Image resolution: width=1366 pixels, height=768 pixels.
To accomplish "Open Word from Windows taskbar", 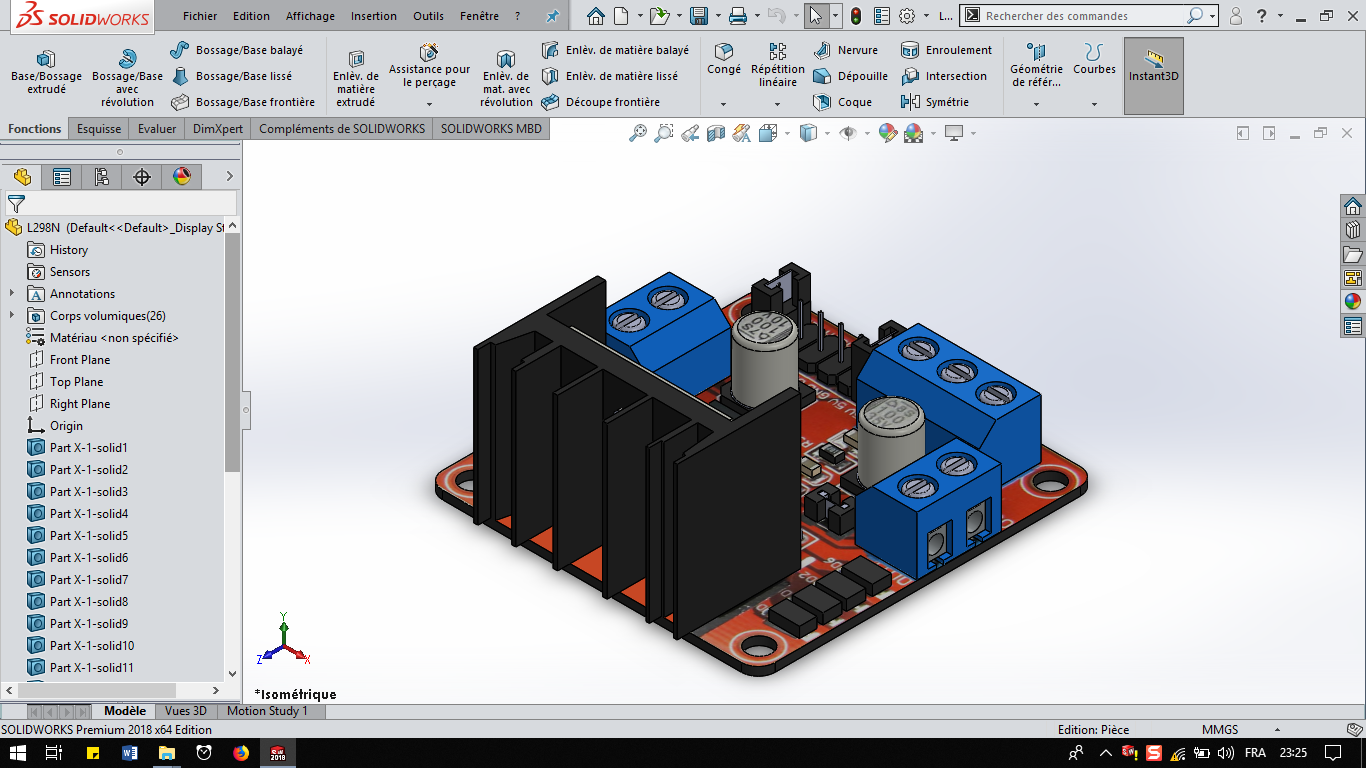I will click(x=130, y=753).
